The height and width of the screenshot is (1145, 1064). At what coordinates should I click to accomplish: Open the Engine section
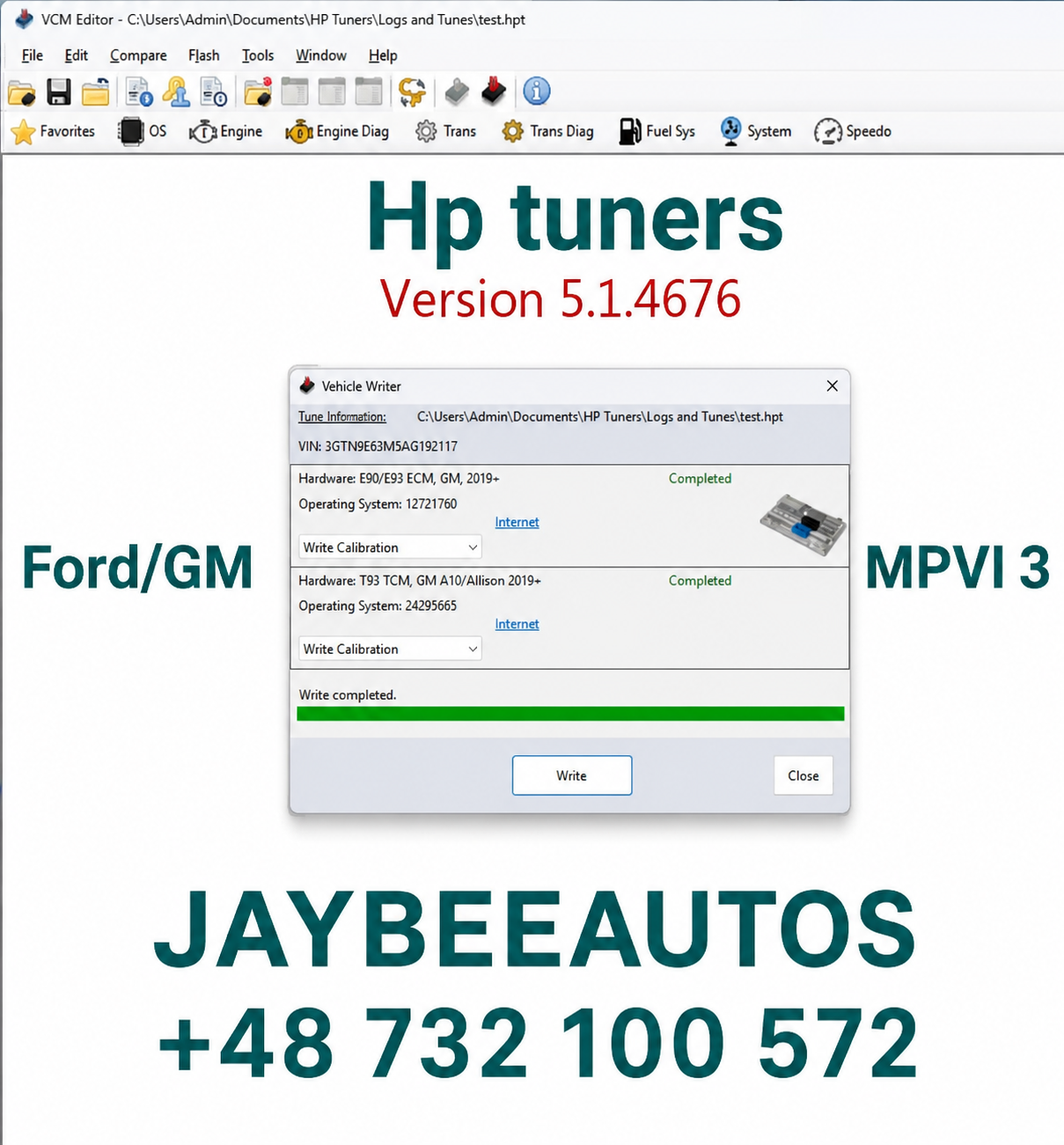(x=225, y=131)
